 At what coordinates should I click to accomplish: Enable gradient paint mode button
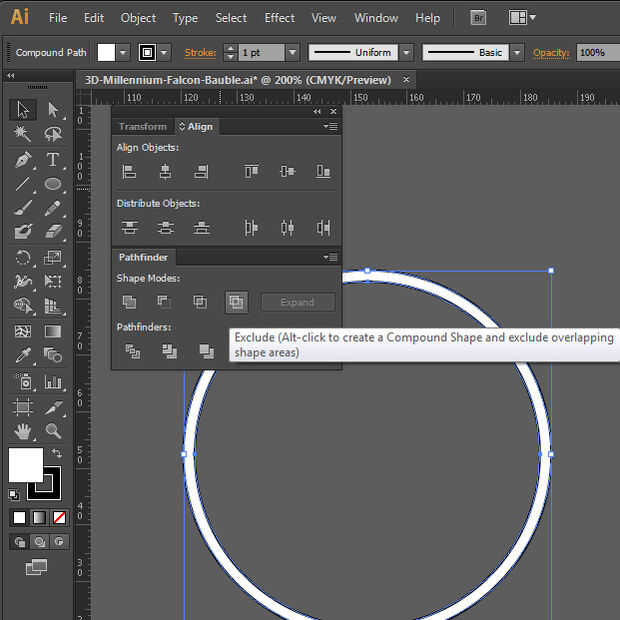coord(39,517)
